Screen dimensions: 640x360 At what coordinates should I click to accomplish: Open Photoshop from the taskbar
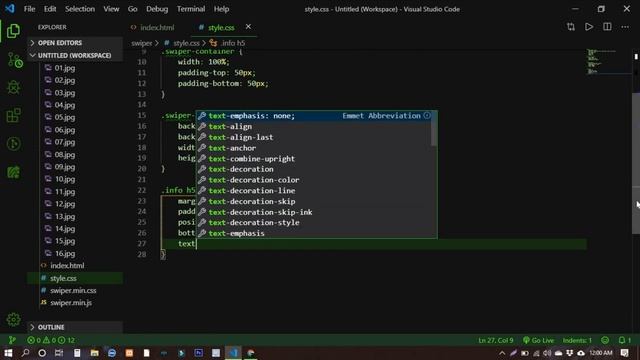[x=199, y=353]
